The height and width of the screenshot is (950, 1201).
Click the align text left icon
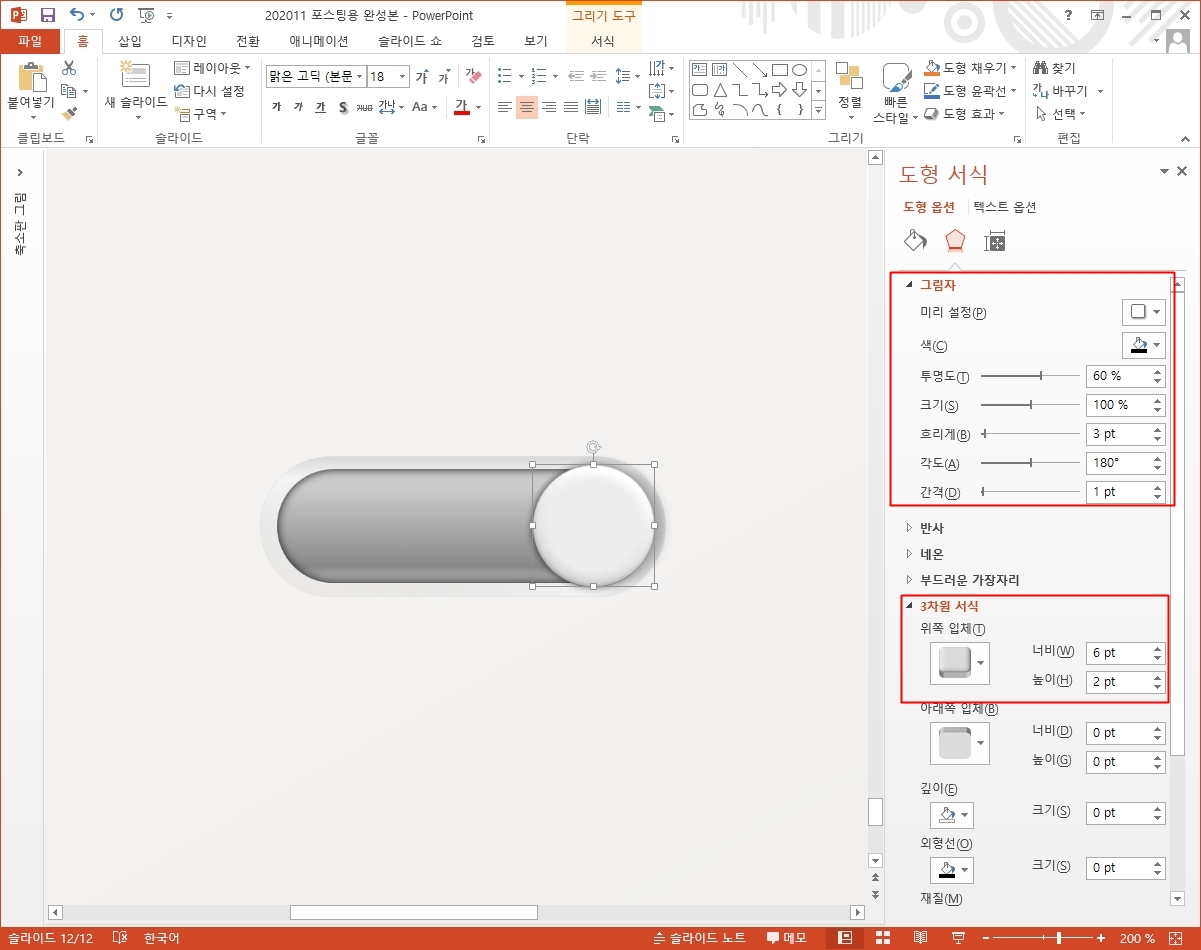[505, 107]
